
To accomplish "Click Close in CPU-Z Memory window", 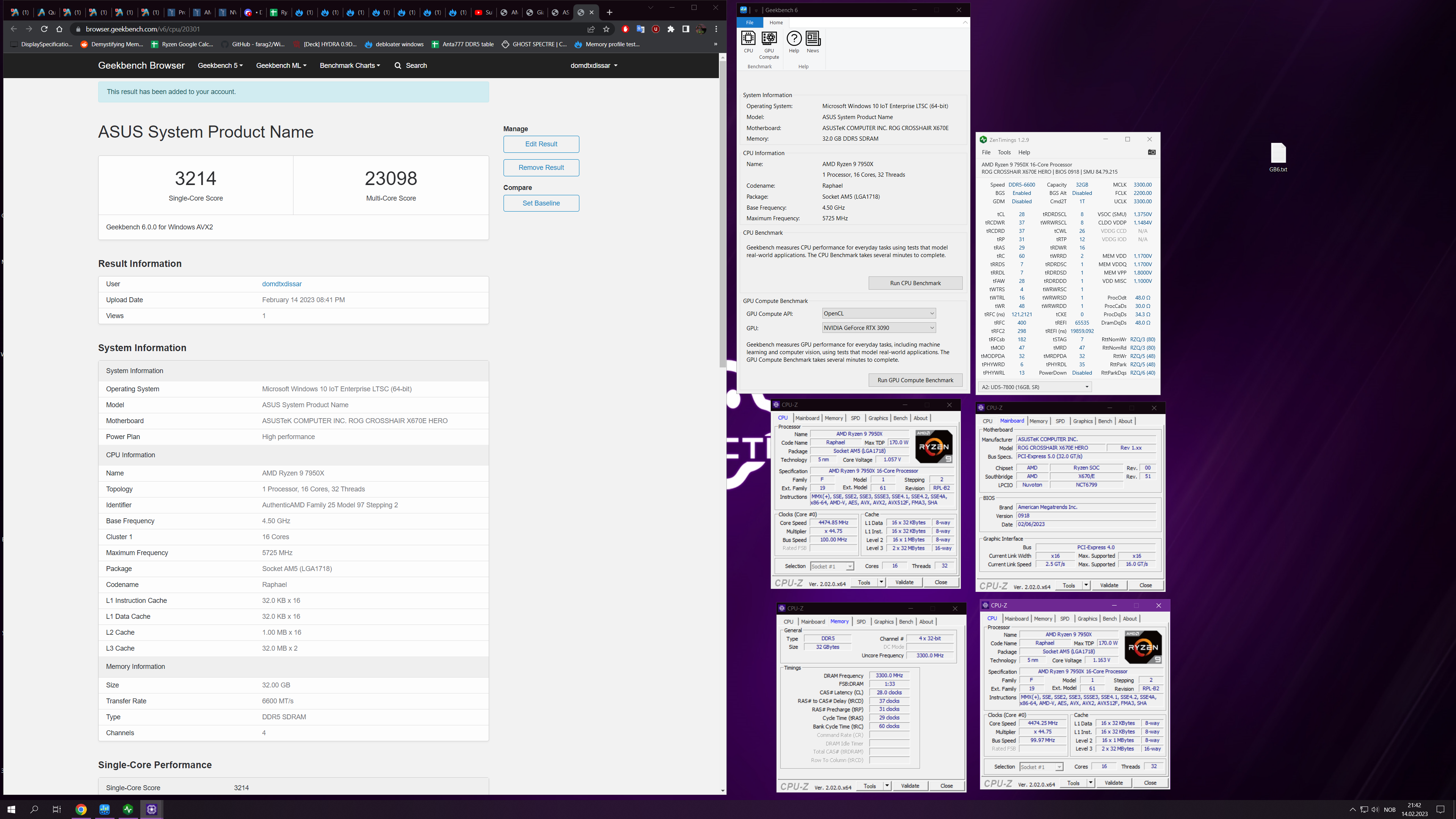I will click(x=946, y=786).
